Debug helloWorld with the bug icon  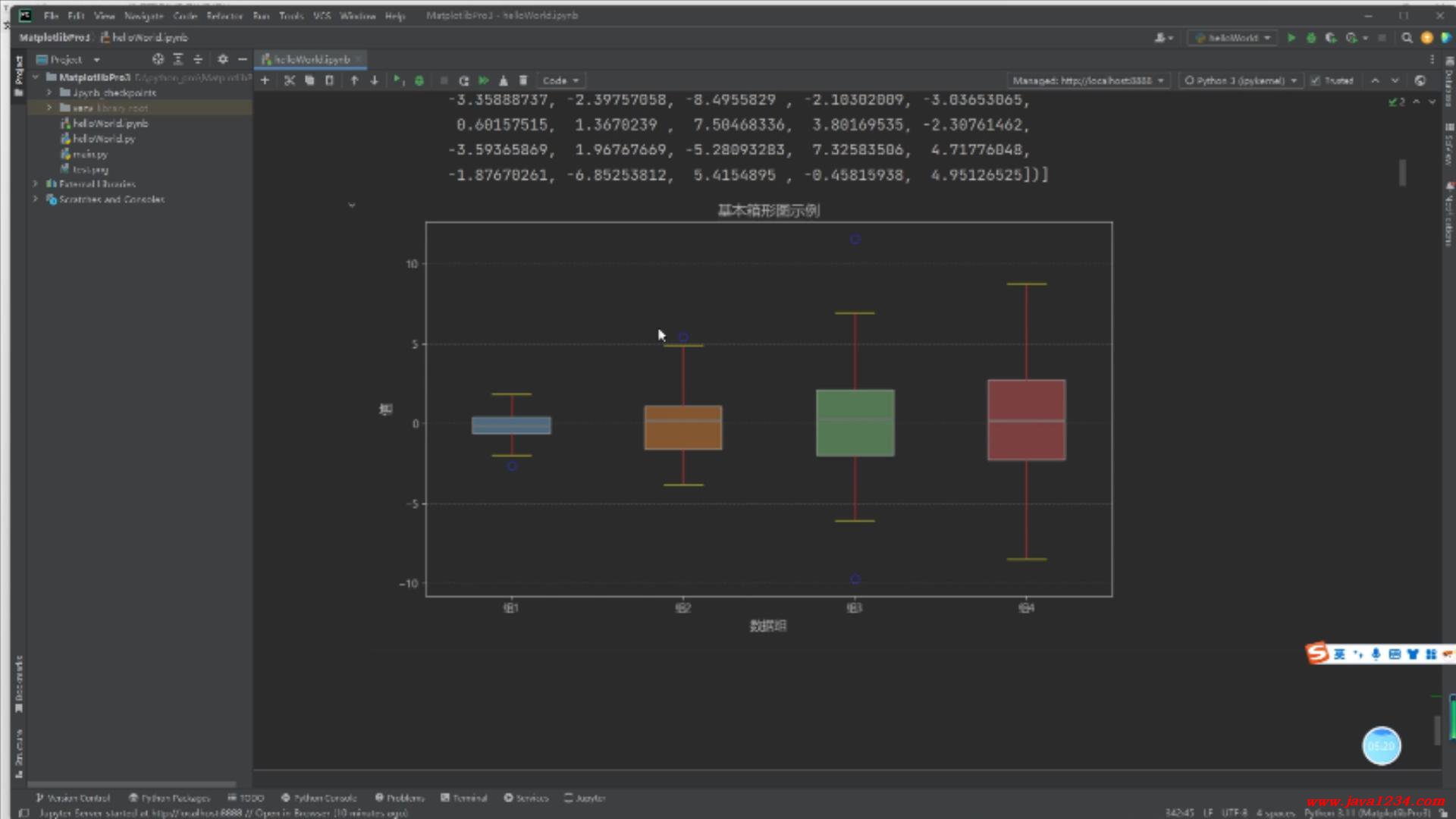pos(1310,37)
